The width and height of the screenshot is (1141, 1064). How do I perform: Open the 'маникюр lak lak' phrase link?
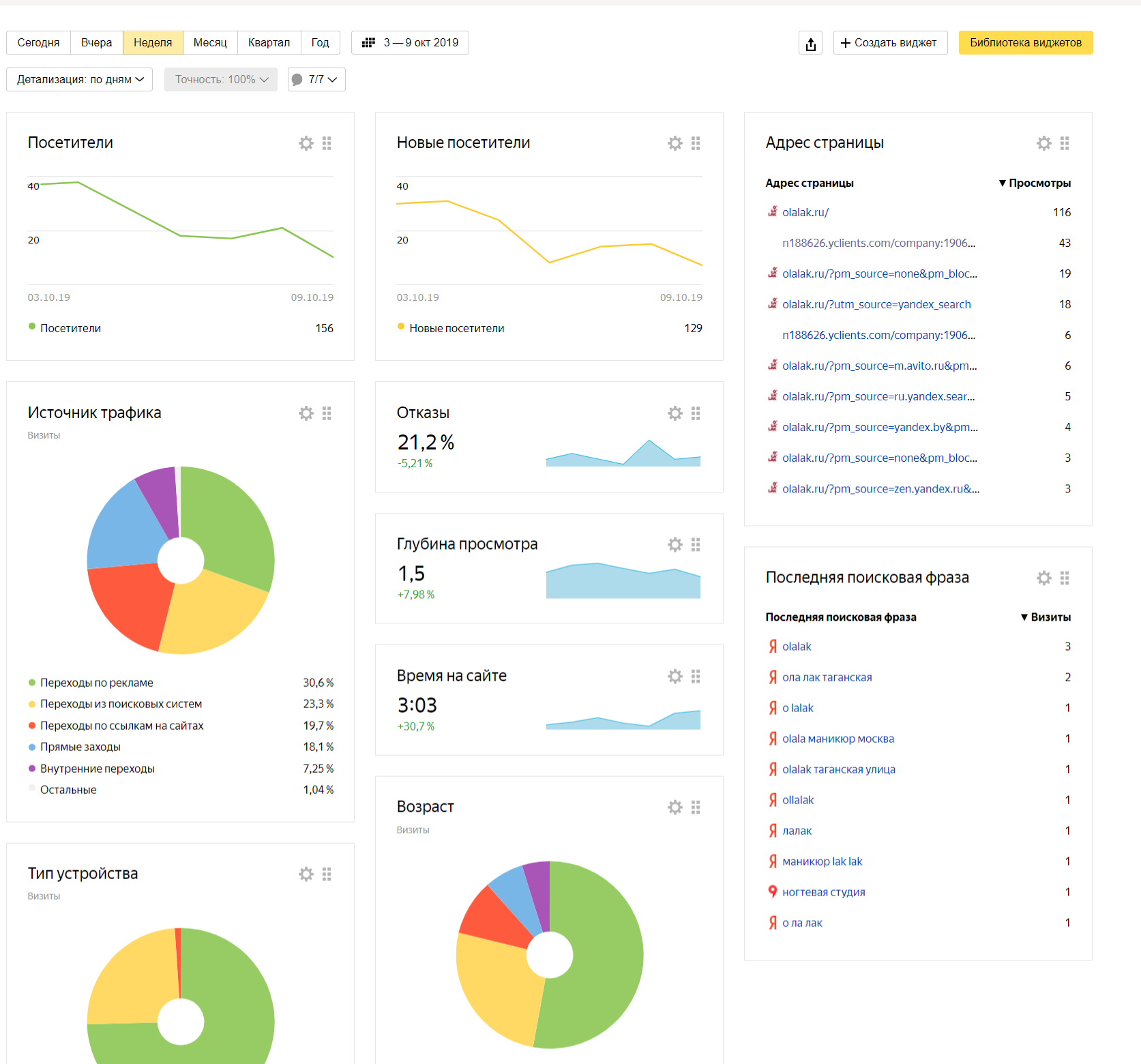(823, 861)
